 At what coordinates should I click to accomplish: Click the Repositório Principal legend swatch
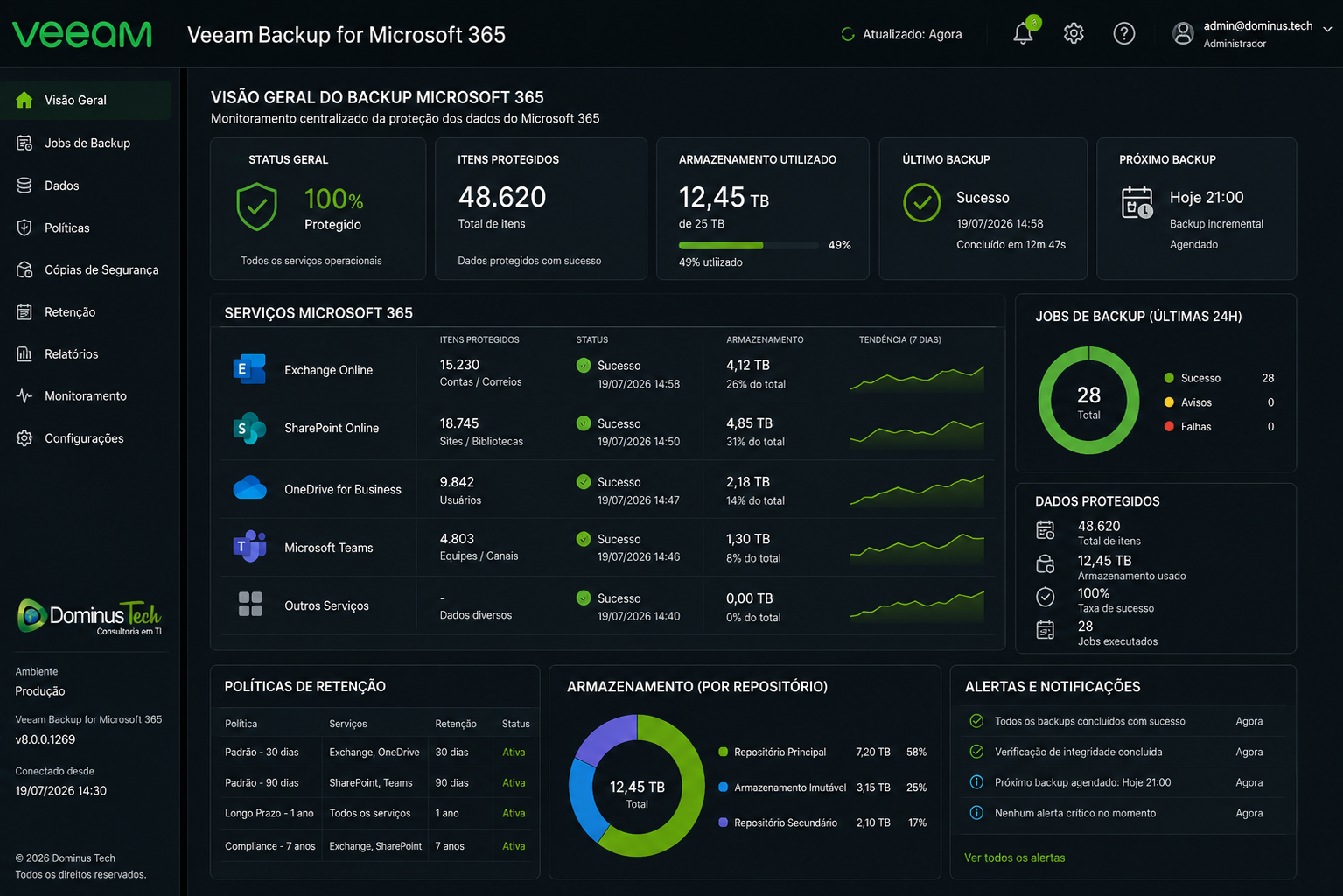(x=724, y=752)
